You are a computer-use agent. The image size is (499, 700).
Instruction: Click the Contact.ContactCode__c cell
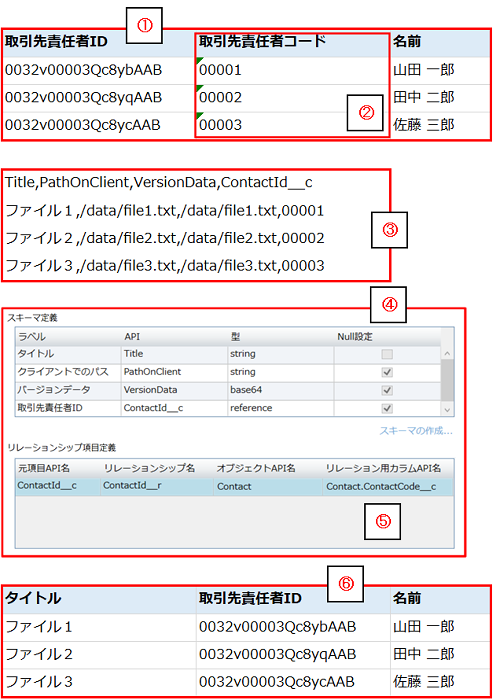click(381, 486)
